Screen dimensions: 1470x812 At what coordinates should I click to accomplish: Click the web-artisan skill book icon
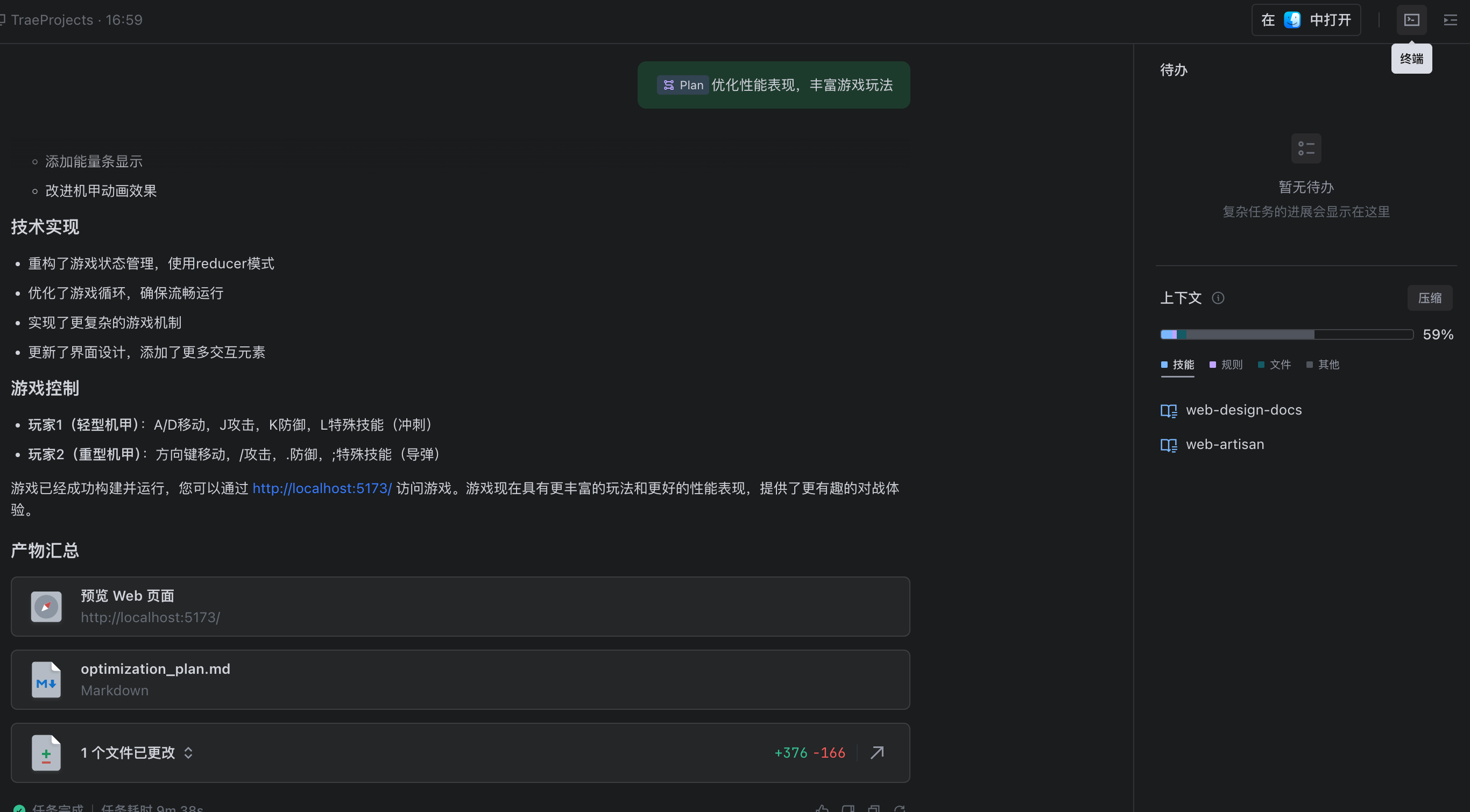pyautogui.click(x=1168, y=445)
